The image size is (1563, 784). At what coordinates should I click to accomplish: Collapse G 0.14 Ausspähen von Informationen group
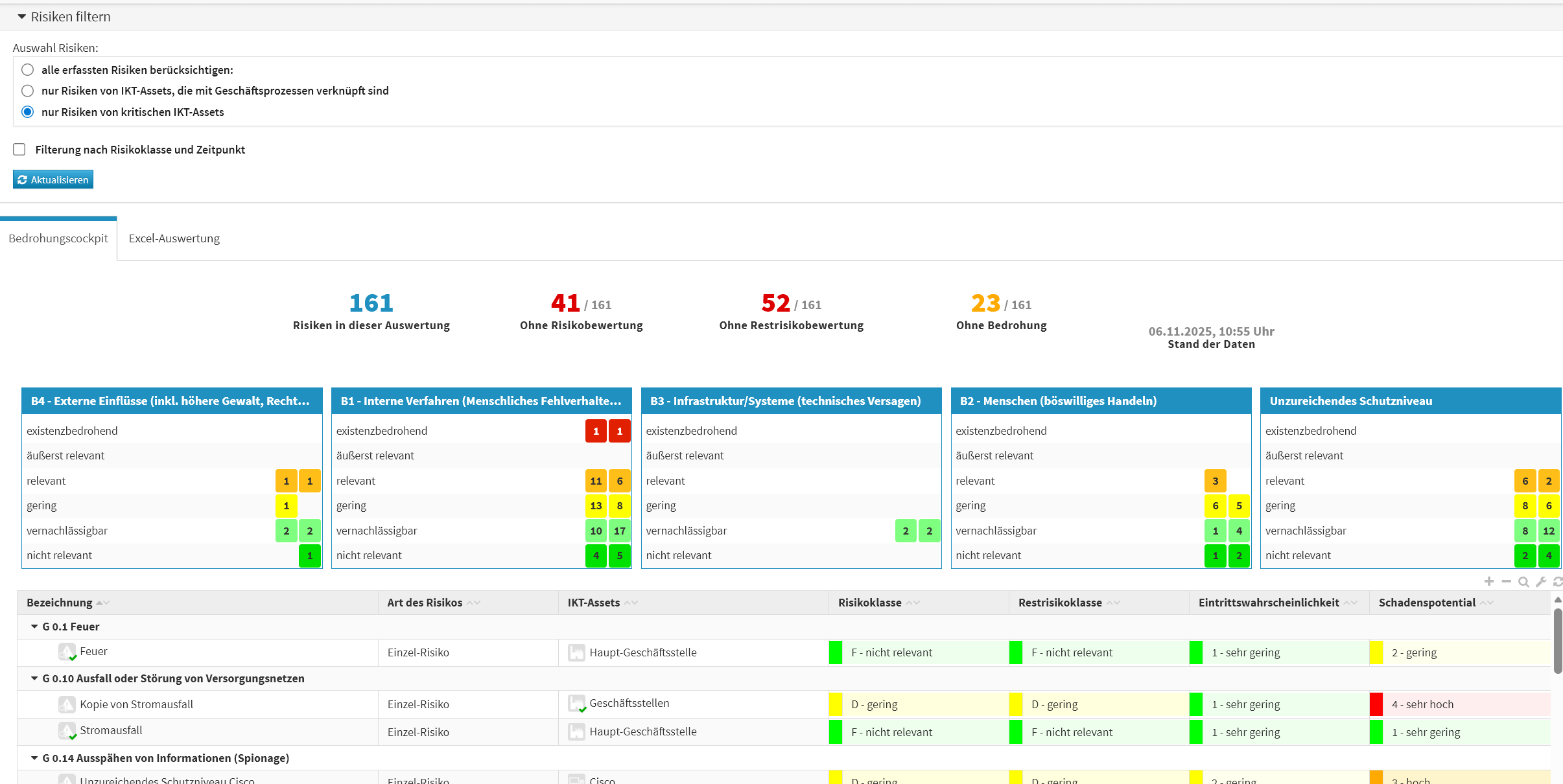tap(34, 758)
